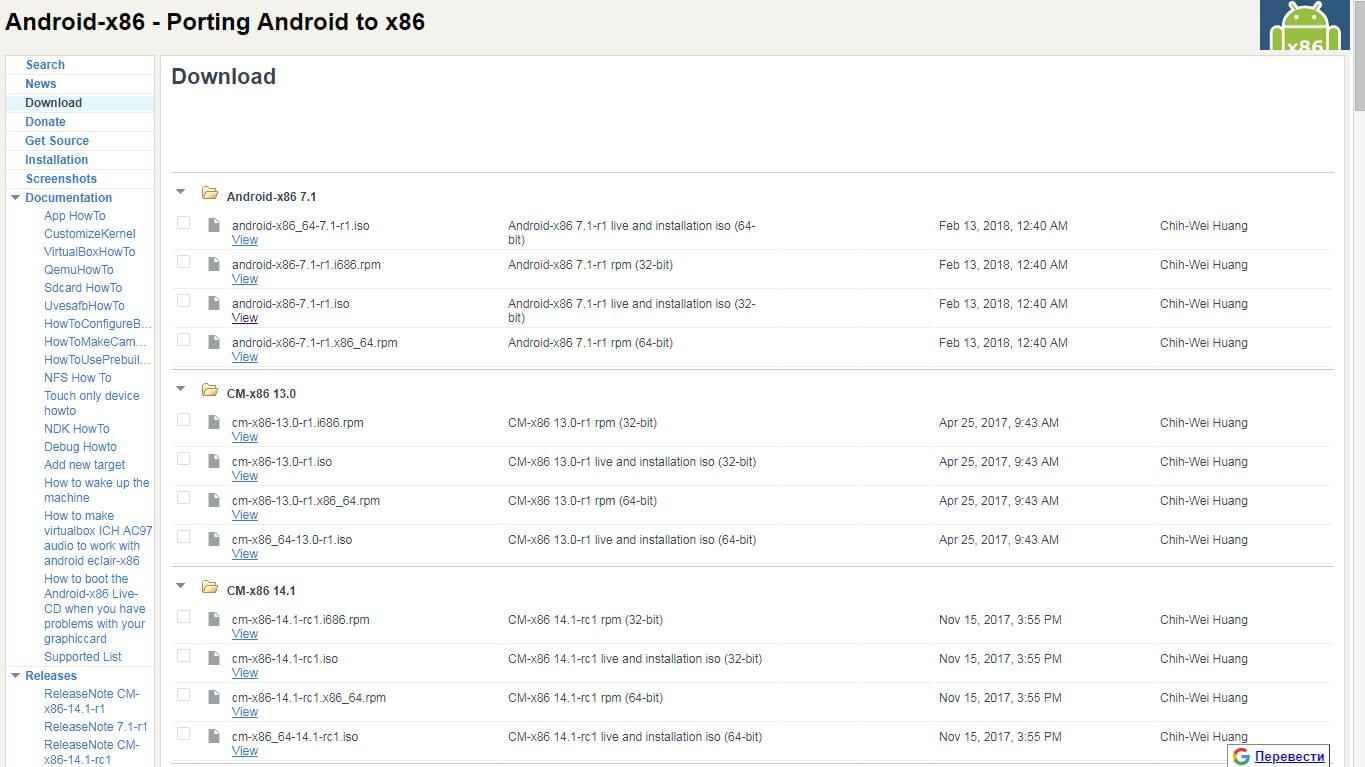The width and height of the screenshot is (1365, 767).
Task: Open the Installation sidebar item
Action: [57, 160]
